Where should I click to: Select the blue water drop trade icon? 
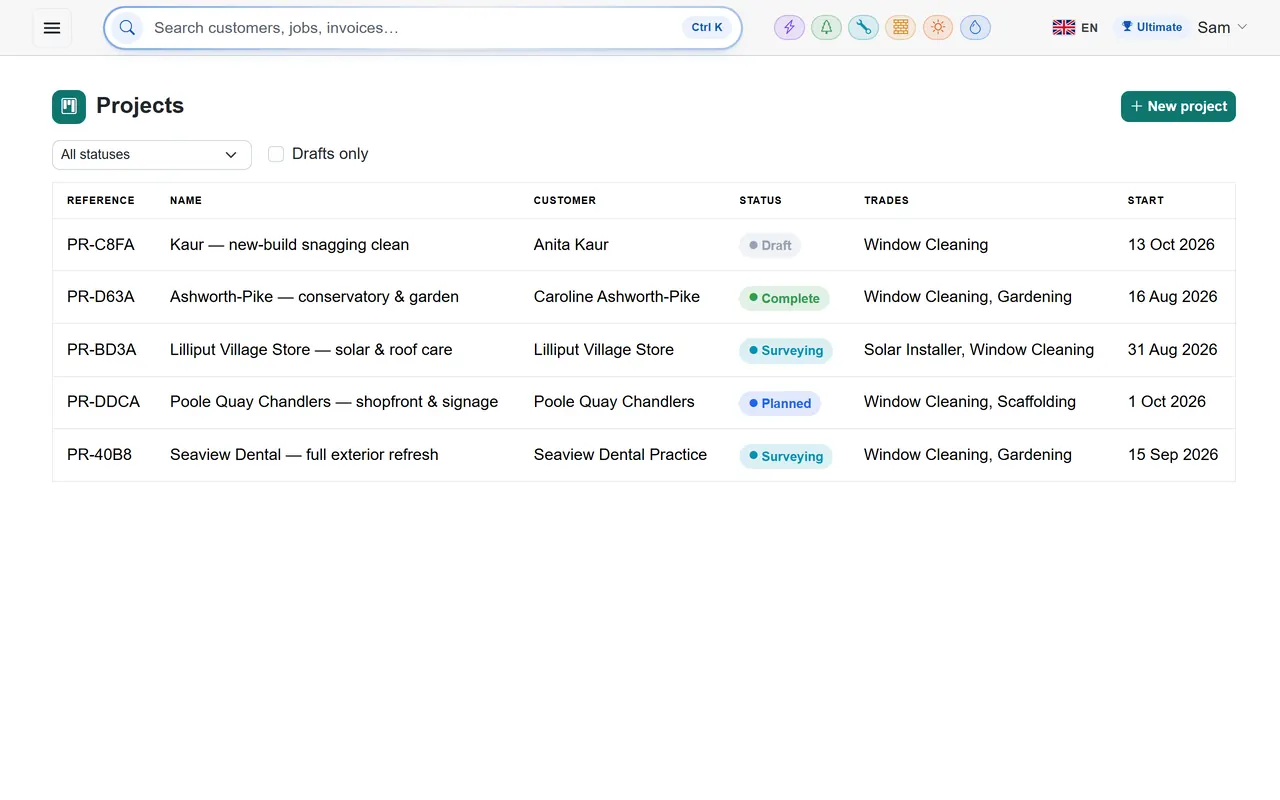[x=975, y=28]
